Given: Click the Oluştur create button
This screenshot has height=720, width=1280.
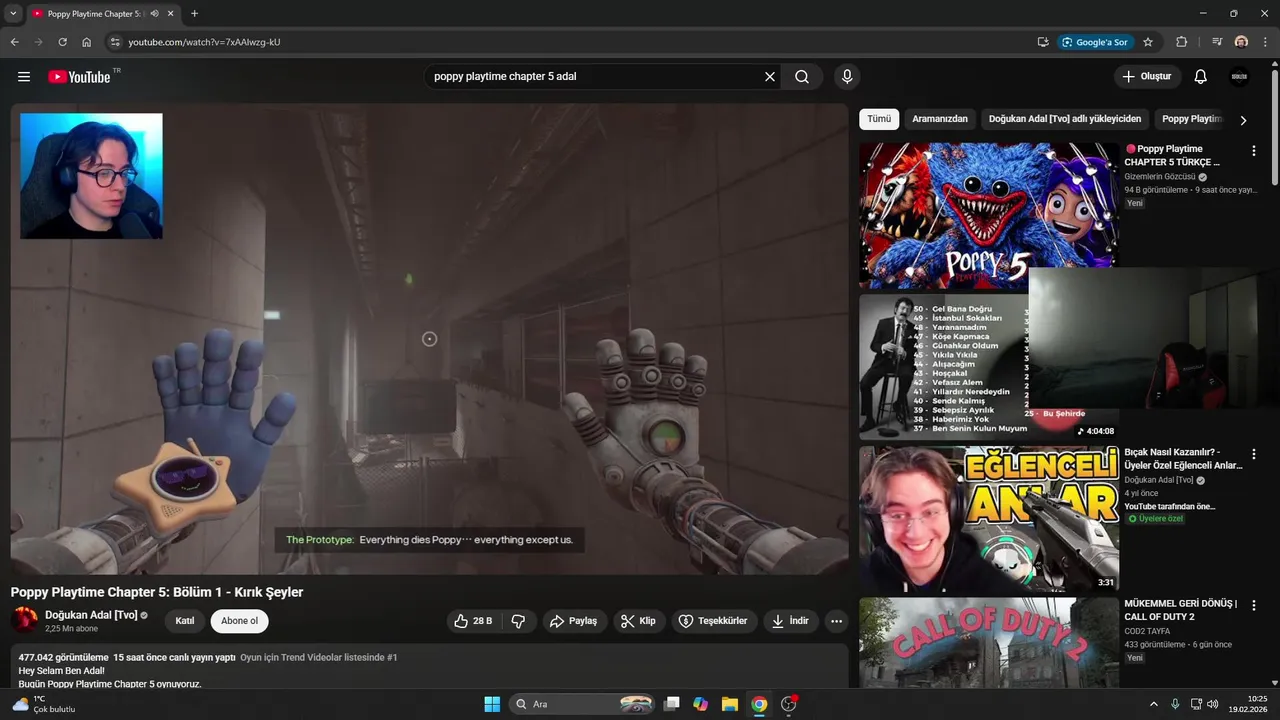Looking at the screenshot, I should [1148, 77].
